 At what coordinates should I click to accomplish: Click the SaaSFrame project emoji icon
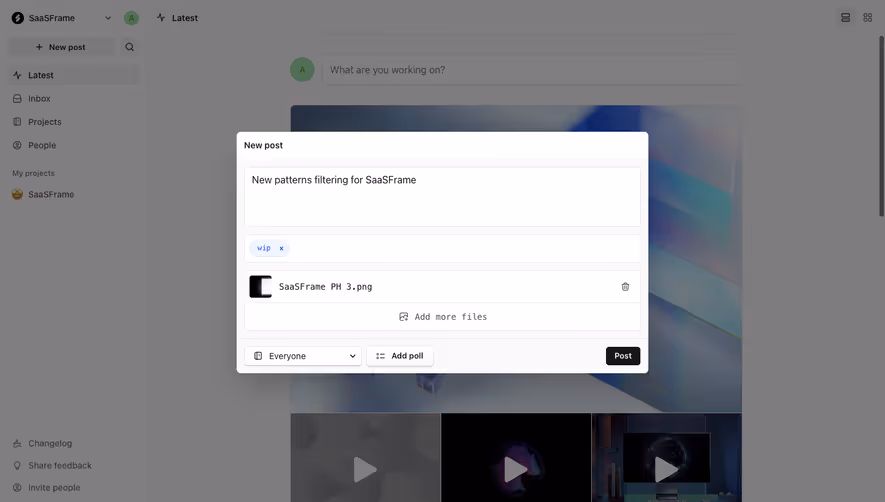point(17,194)
